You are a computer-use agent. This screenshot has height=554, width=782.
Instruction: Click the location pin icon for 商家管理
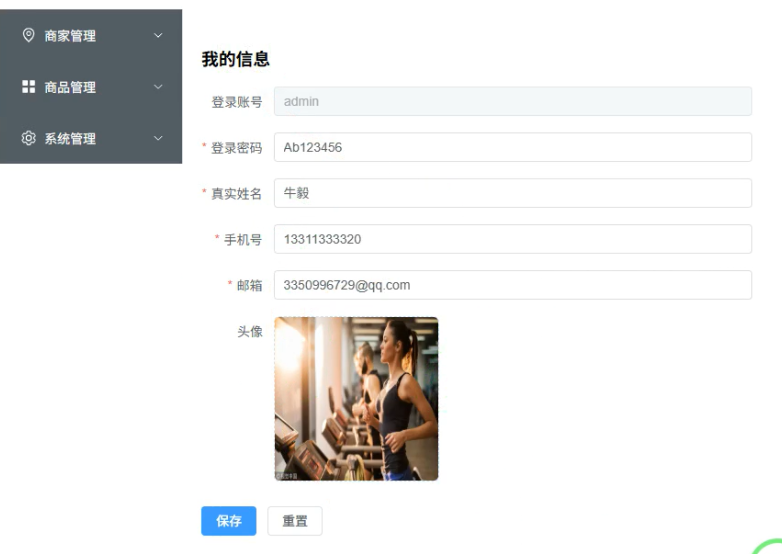tap(28, 35)
